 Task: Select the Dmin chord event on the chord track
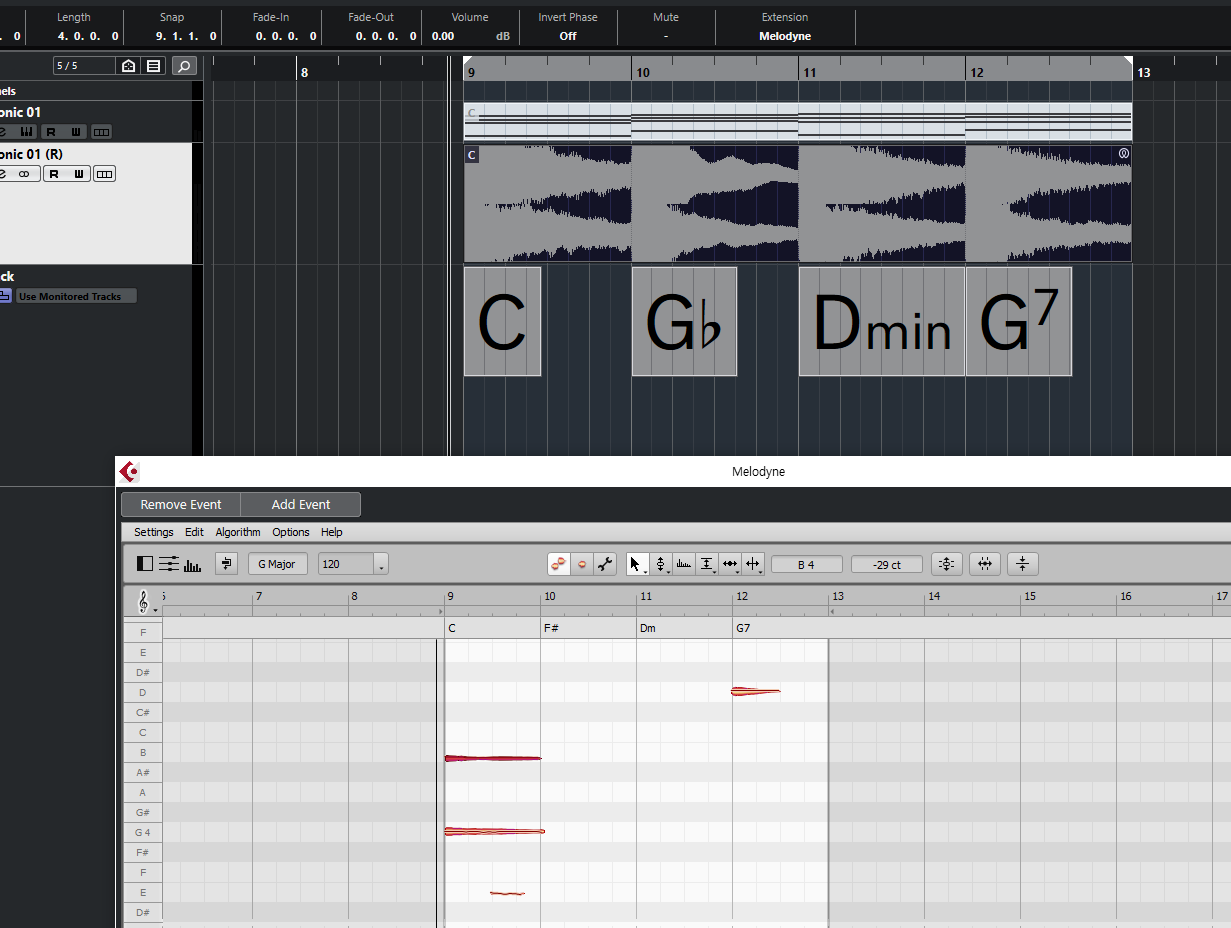(882, 321)
